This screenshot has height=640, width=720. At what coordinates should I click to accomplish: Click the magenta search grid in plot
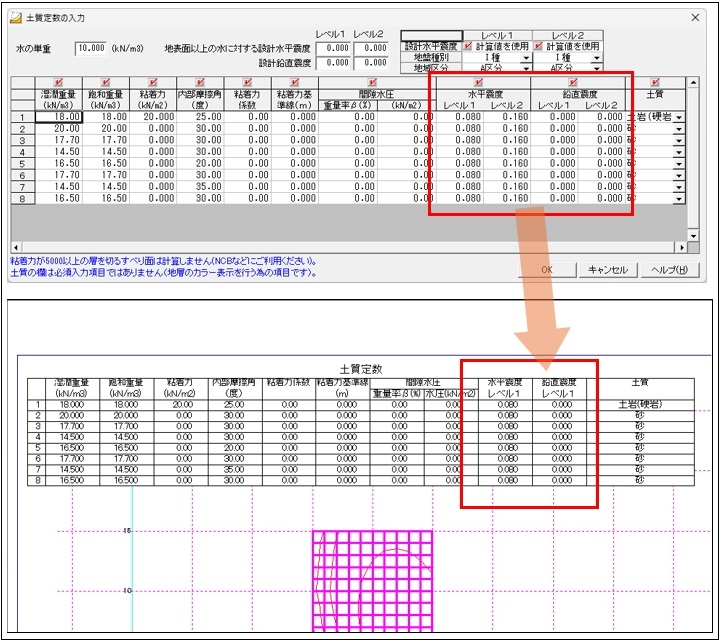pyautogui.click(x=372, y=581)
